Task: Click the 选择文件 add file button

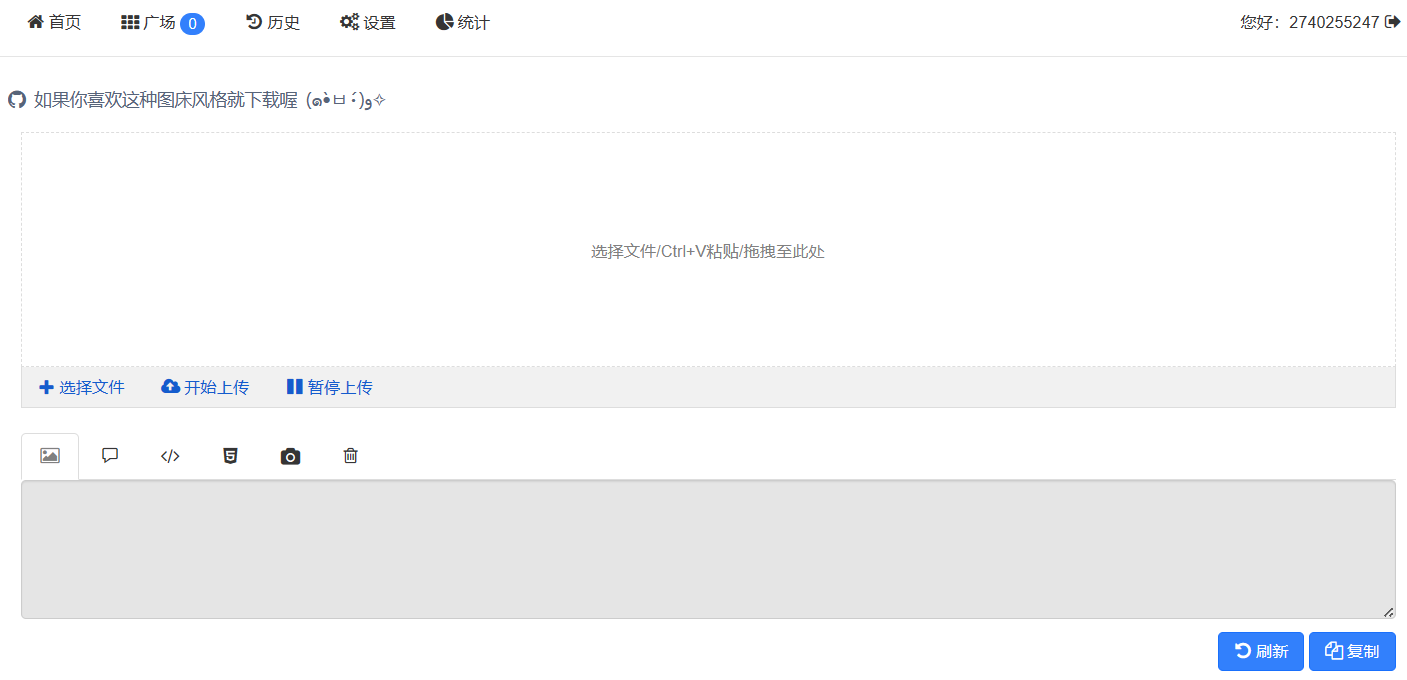Action: click(82, 387)
